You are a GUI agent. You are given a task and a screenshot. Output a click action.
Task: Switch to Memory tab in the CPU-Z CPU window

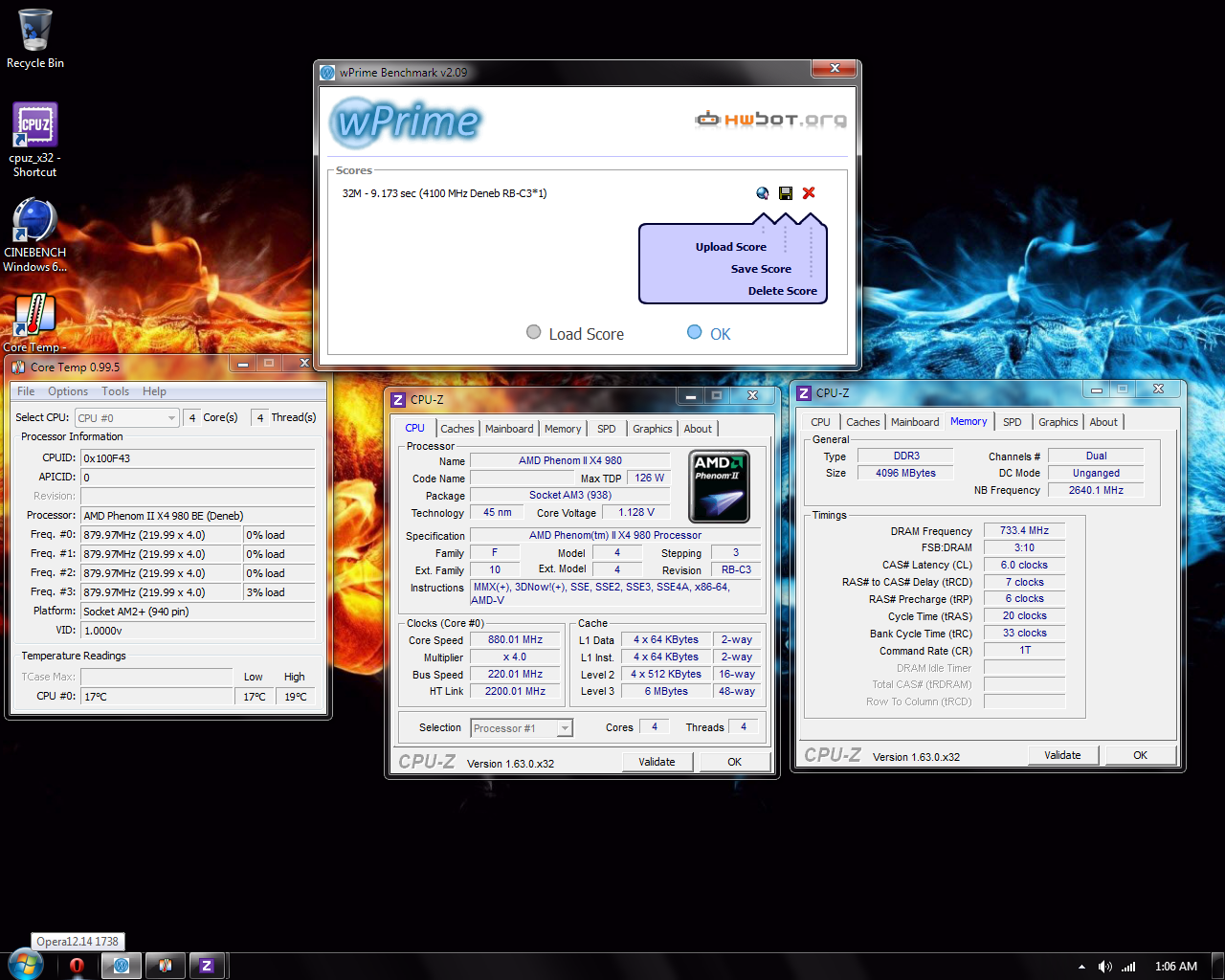pyautogui.click(x=563, y=429)
